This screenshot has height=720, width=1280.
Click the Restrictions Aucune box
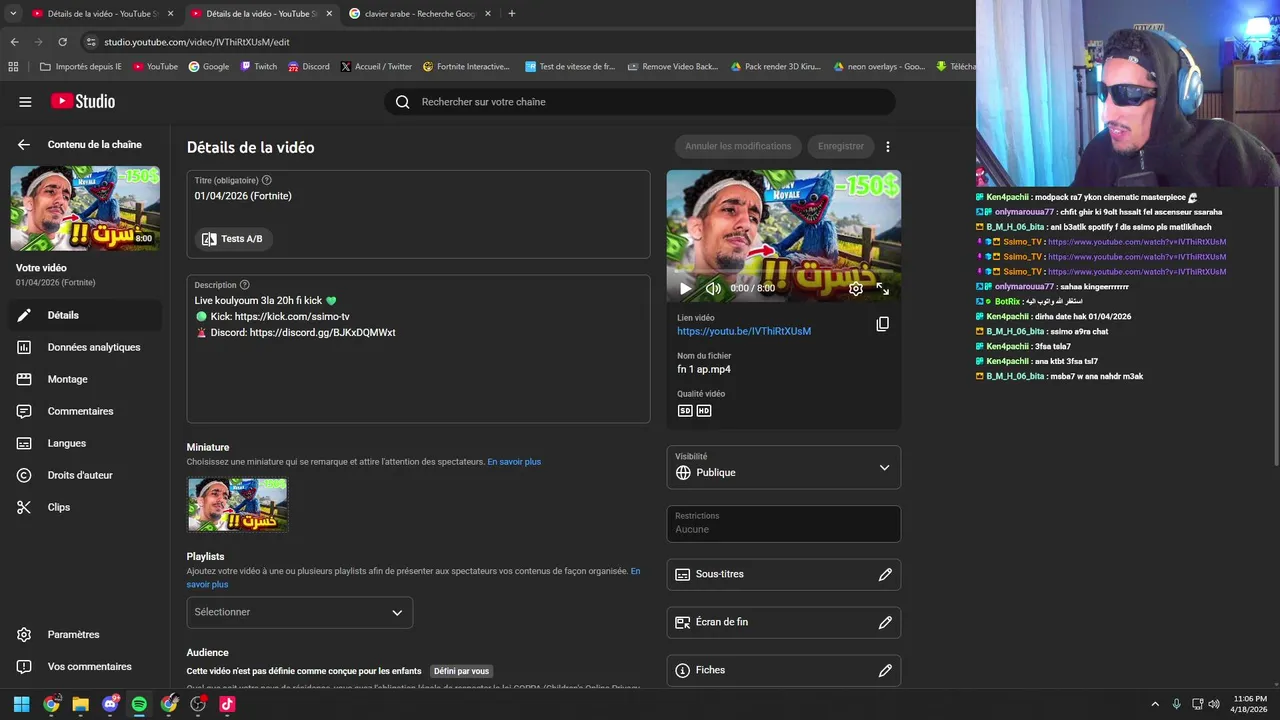(x=784, y=524)
